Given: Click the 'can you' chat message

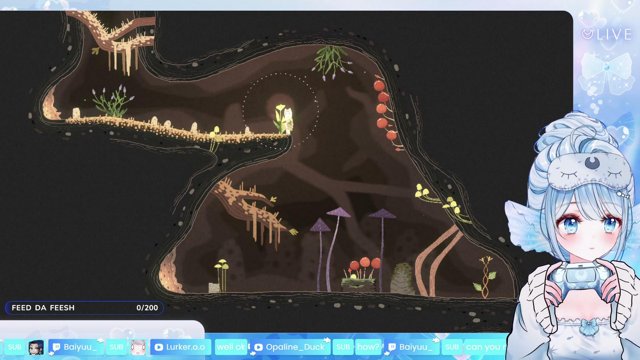Looking at the screenshot, I should (484, 347).
